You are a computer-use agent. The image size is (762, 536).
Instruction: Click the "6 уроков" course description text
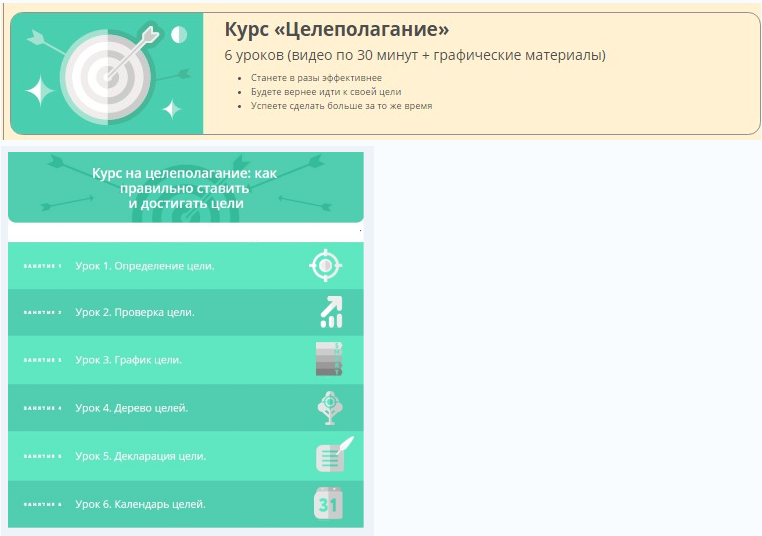pos(415,55)
